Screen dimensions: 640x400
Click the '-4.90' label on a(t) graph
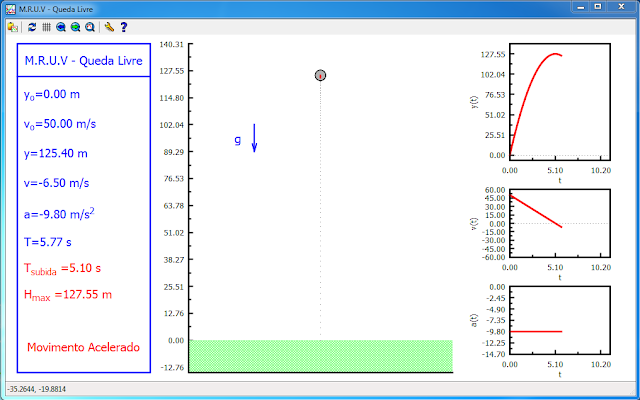pyautogui.click(x=495, y=309)
